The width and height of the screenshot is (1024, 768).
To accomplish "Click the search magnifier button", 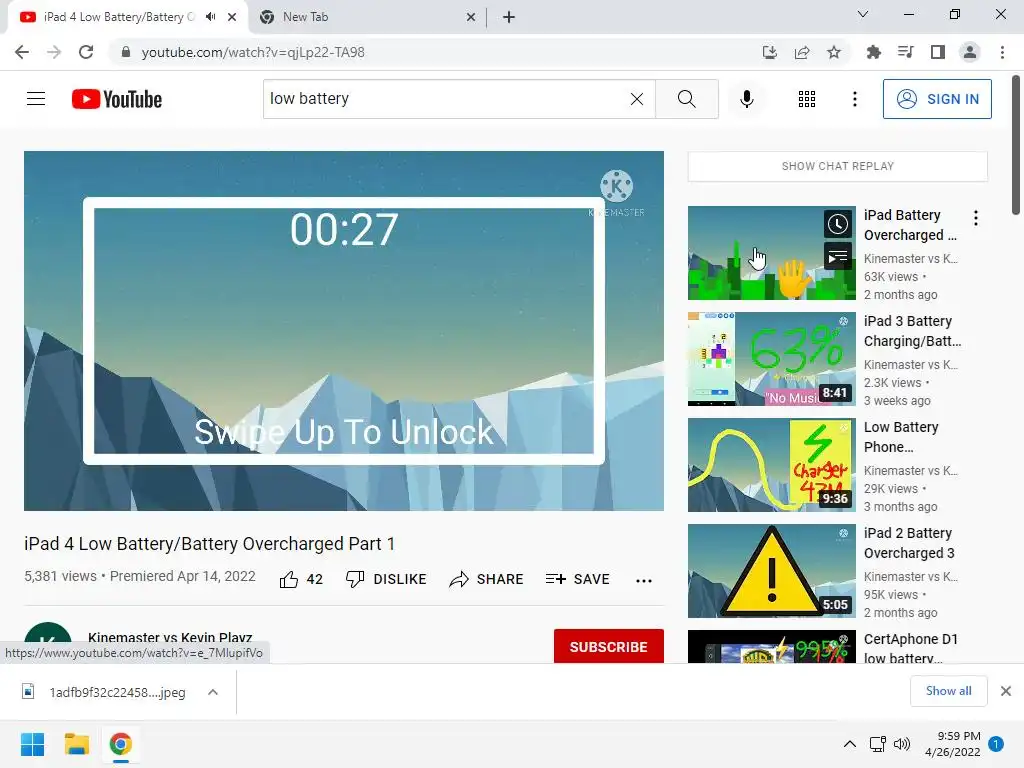I will 686,99.
